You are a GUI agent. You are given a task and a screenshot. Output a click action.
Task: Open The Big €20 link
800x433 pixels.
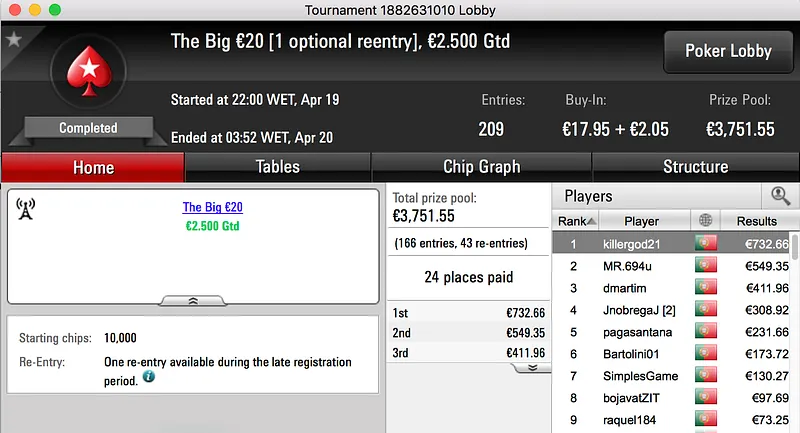[x=212, y=208]
